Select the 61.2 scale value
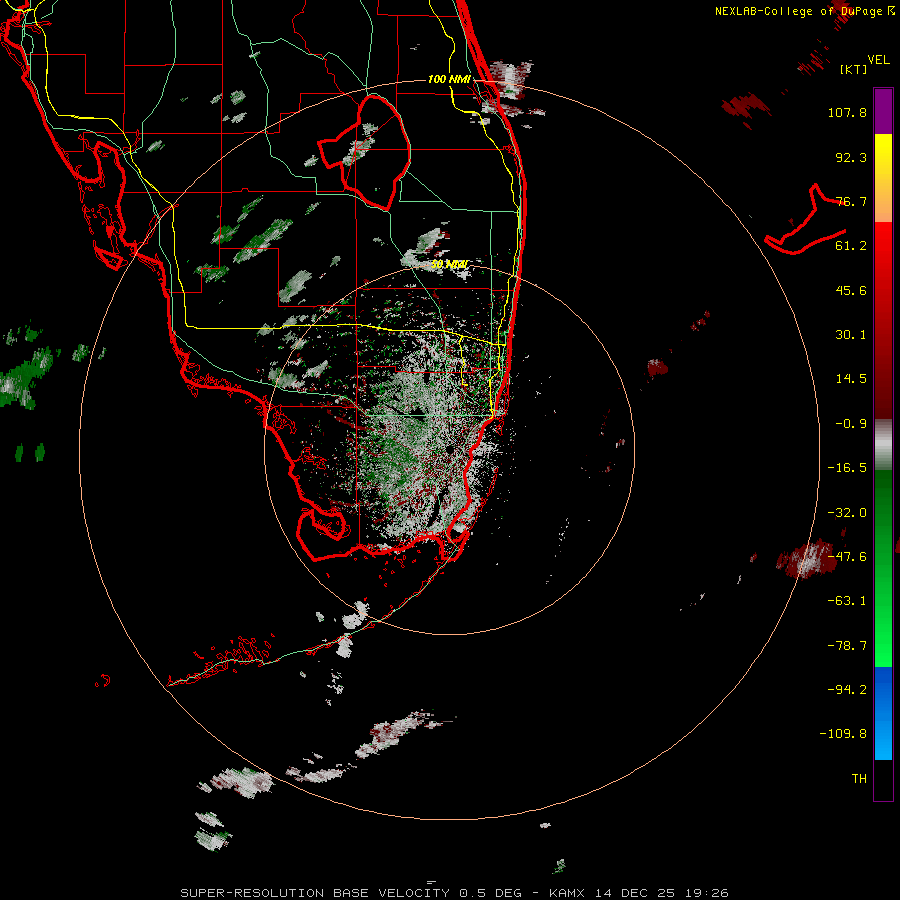 851,246
